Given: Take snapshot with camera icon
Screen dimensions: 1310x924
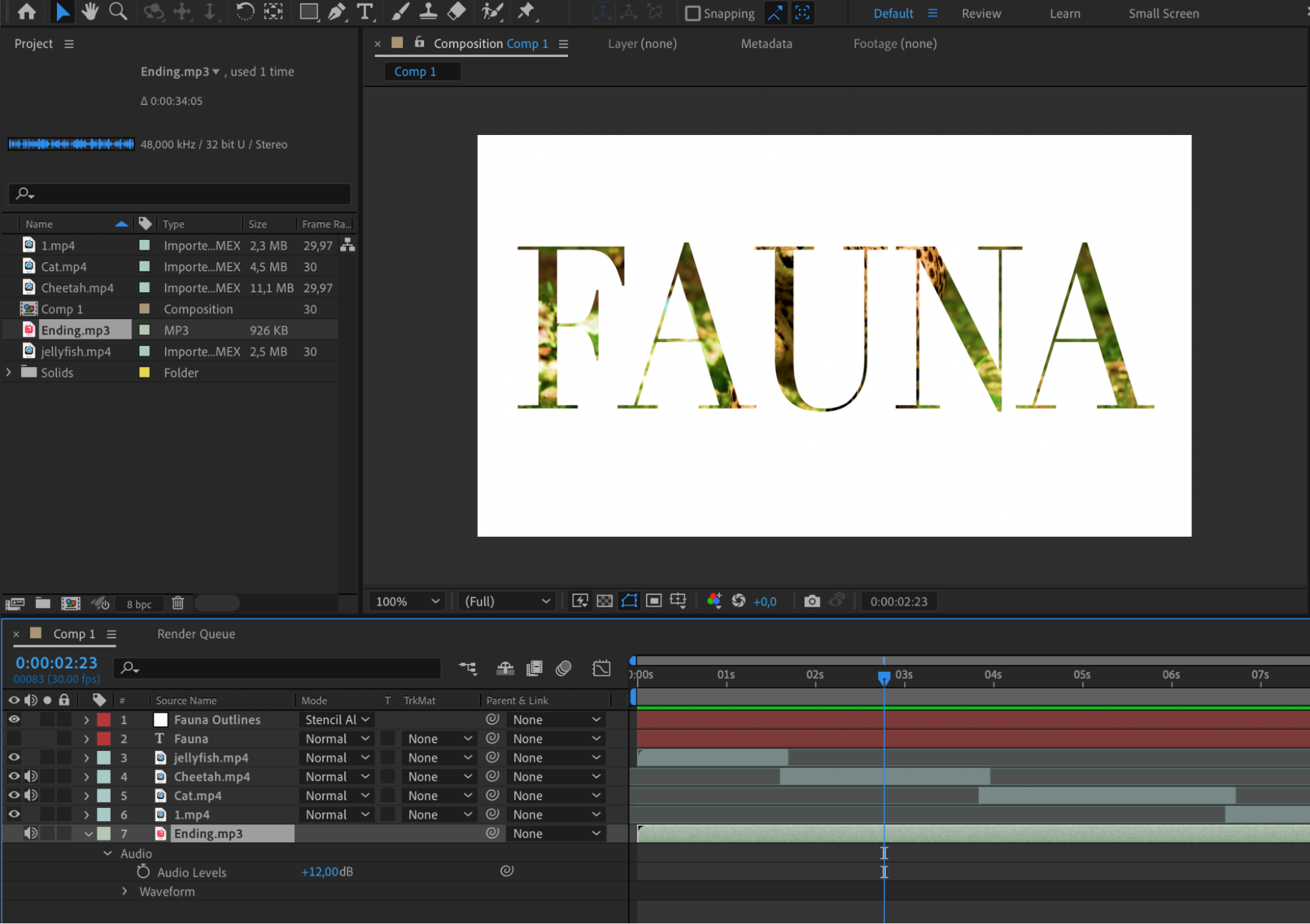Looking at the screenshot, I should click(x=812, y=601).
